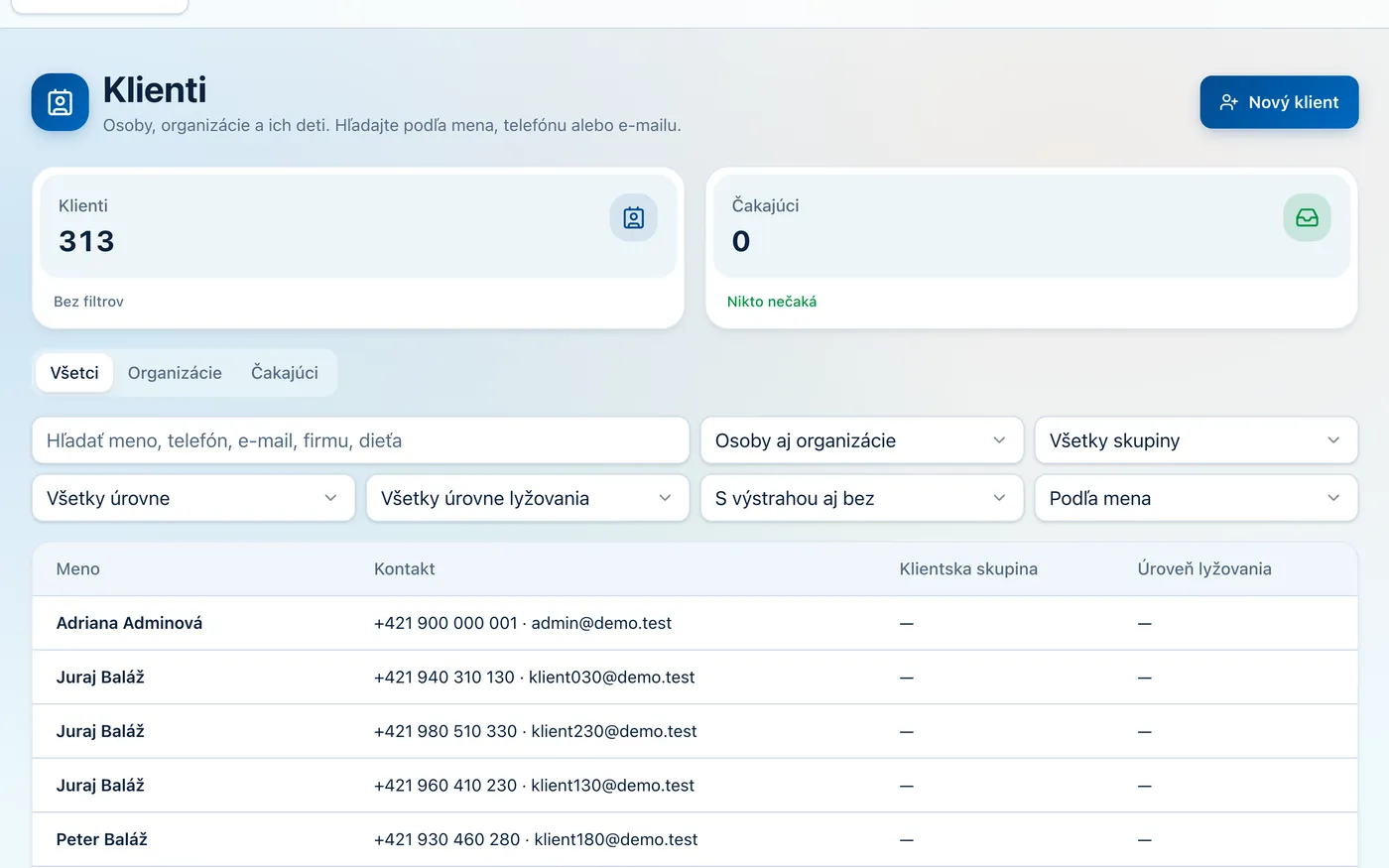Click the Klientska skupina column header
1389x868 pixels.
coord(968,569)
